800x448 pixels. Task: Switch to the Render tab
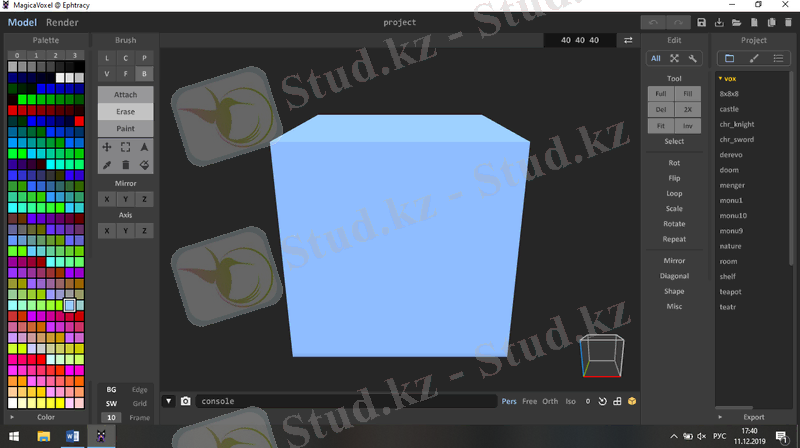click(x=62, y=22)
